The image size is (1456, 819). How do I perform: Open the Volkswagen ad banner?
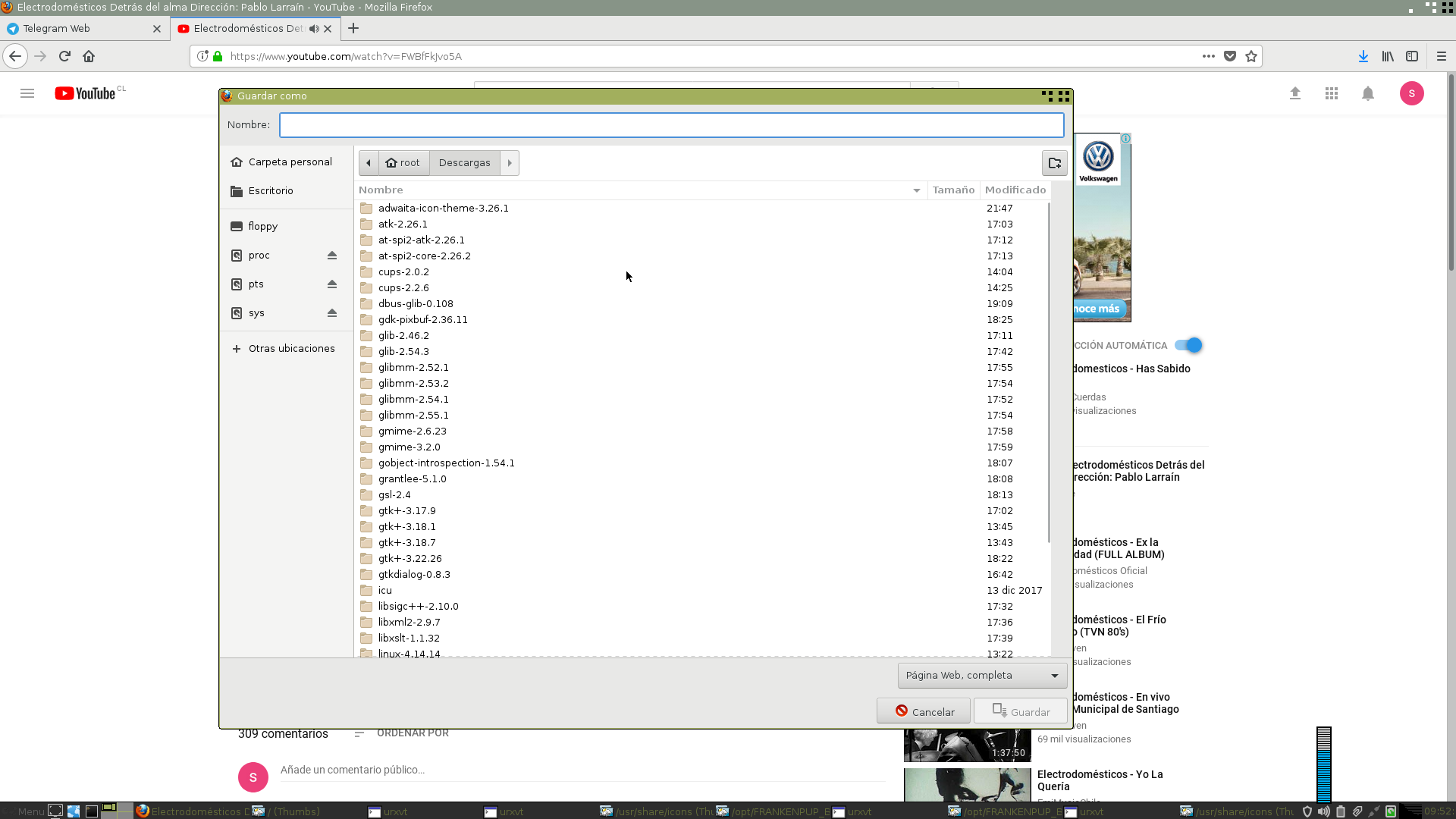pos(1102,227)
